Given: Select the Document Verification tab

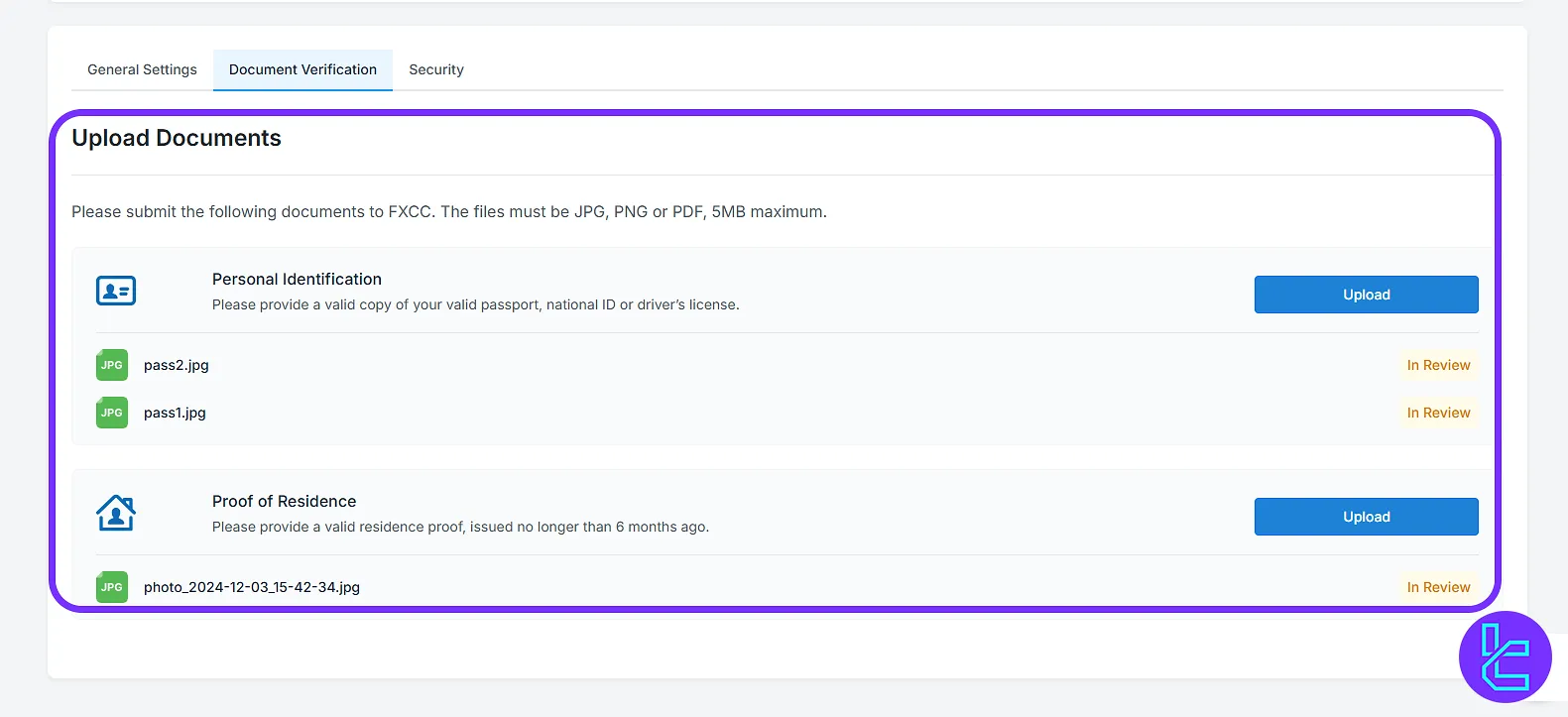Looking at the screenshot, I should (302, 69).
